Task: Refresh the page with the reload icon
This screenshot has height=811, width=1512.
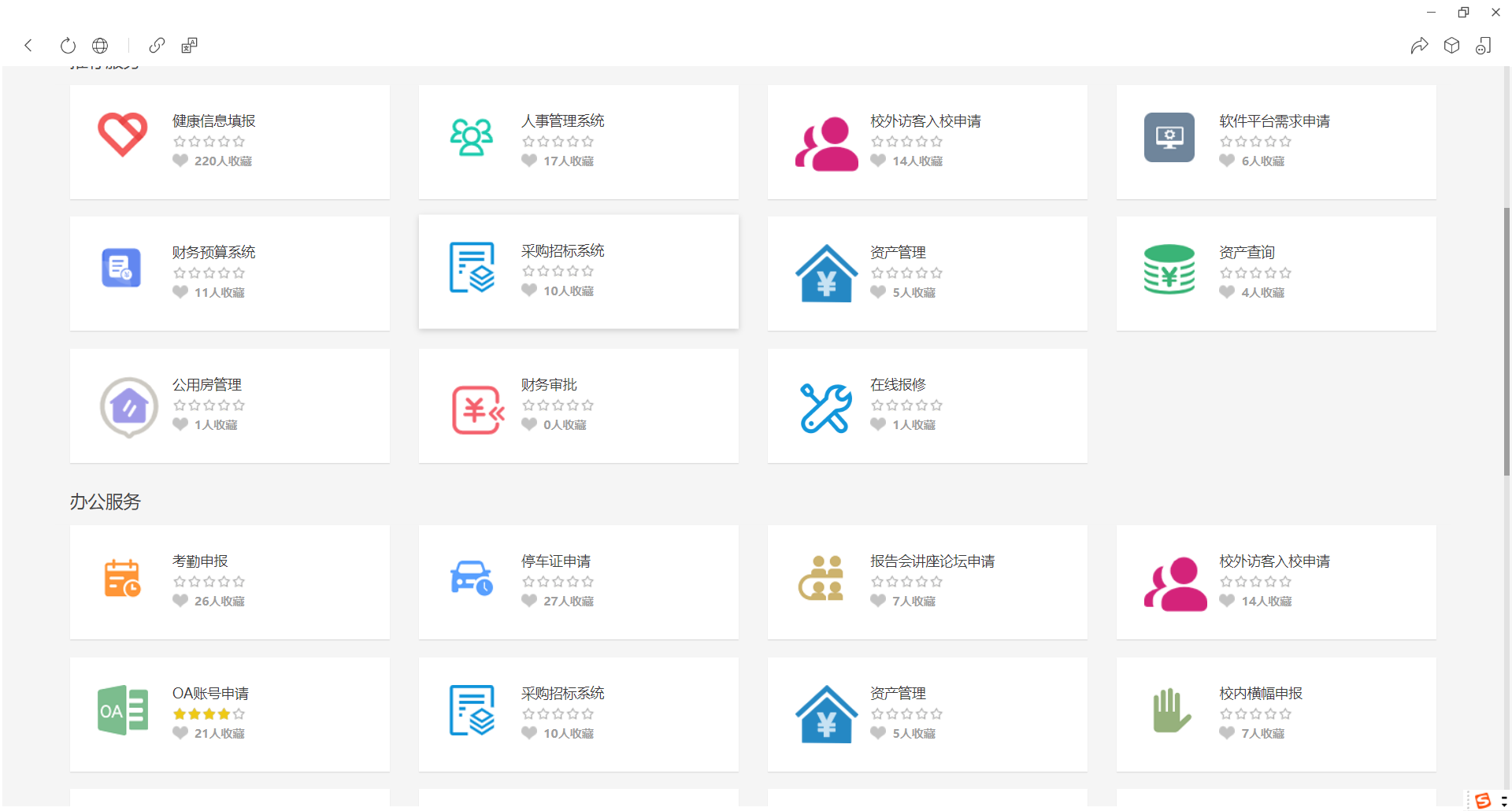Action: click(x=68, y=46)
